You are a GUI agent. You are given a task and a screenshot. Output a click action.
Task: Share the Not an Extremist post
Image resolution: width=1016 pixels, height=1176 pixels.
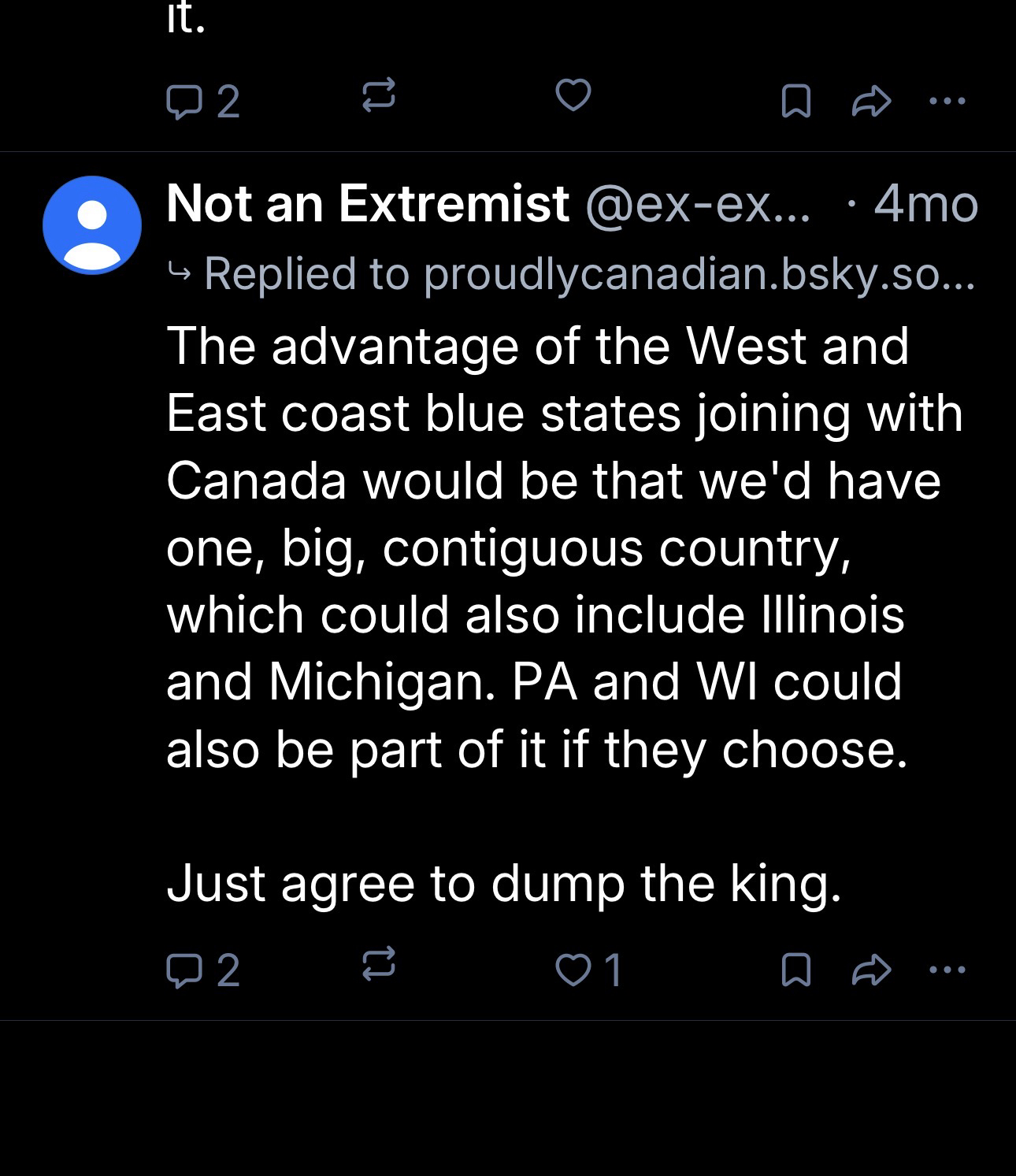click(x=871, y=970)
